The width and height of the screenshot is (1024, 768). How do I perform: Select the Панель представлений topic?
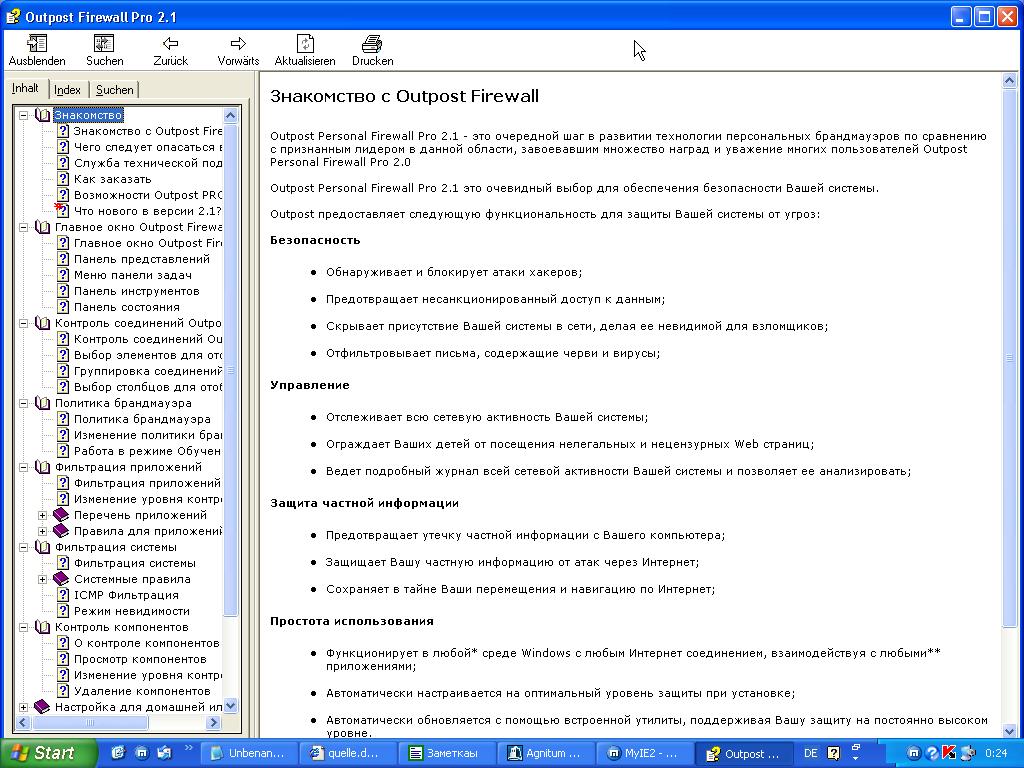click(142, 259)
